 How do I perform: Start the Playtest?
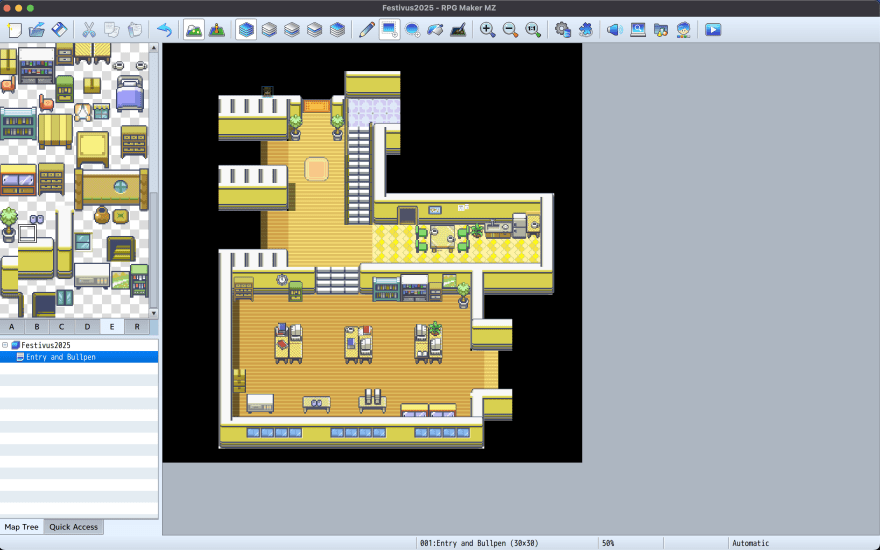click(713, 30)
